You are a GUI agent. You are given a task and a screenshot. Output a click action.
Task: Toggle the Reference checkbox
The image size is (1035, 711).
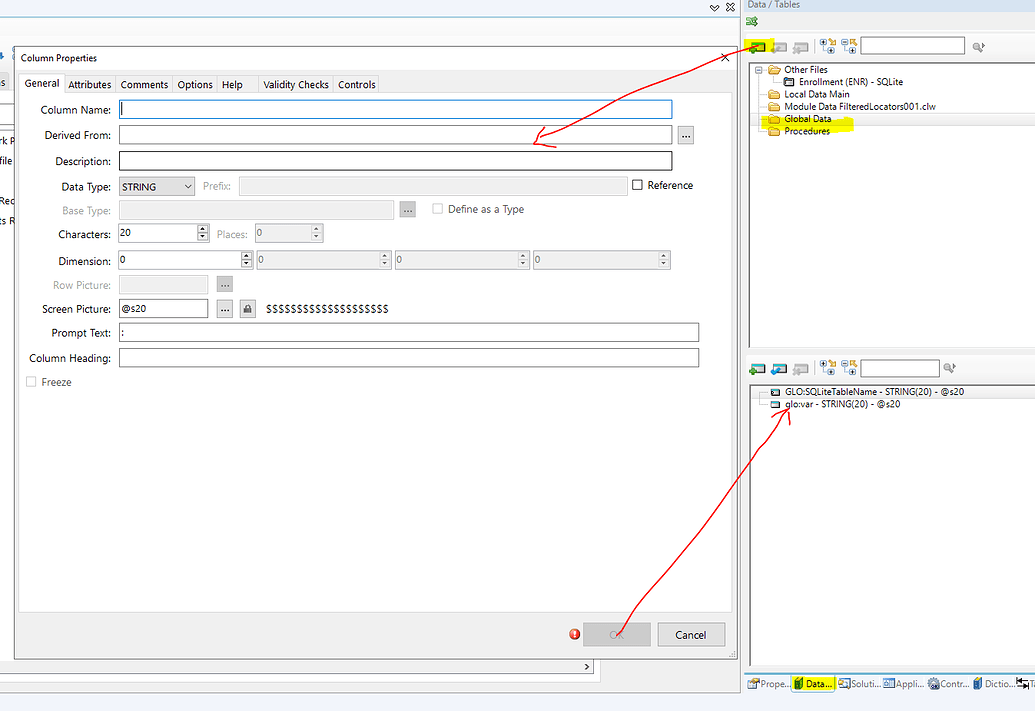point(637,184)
